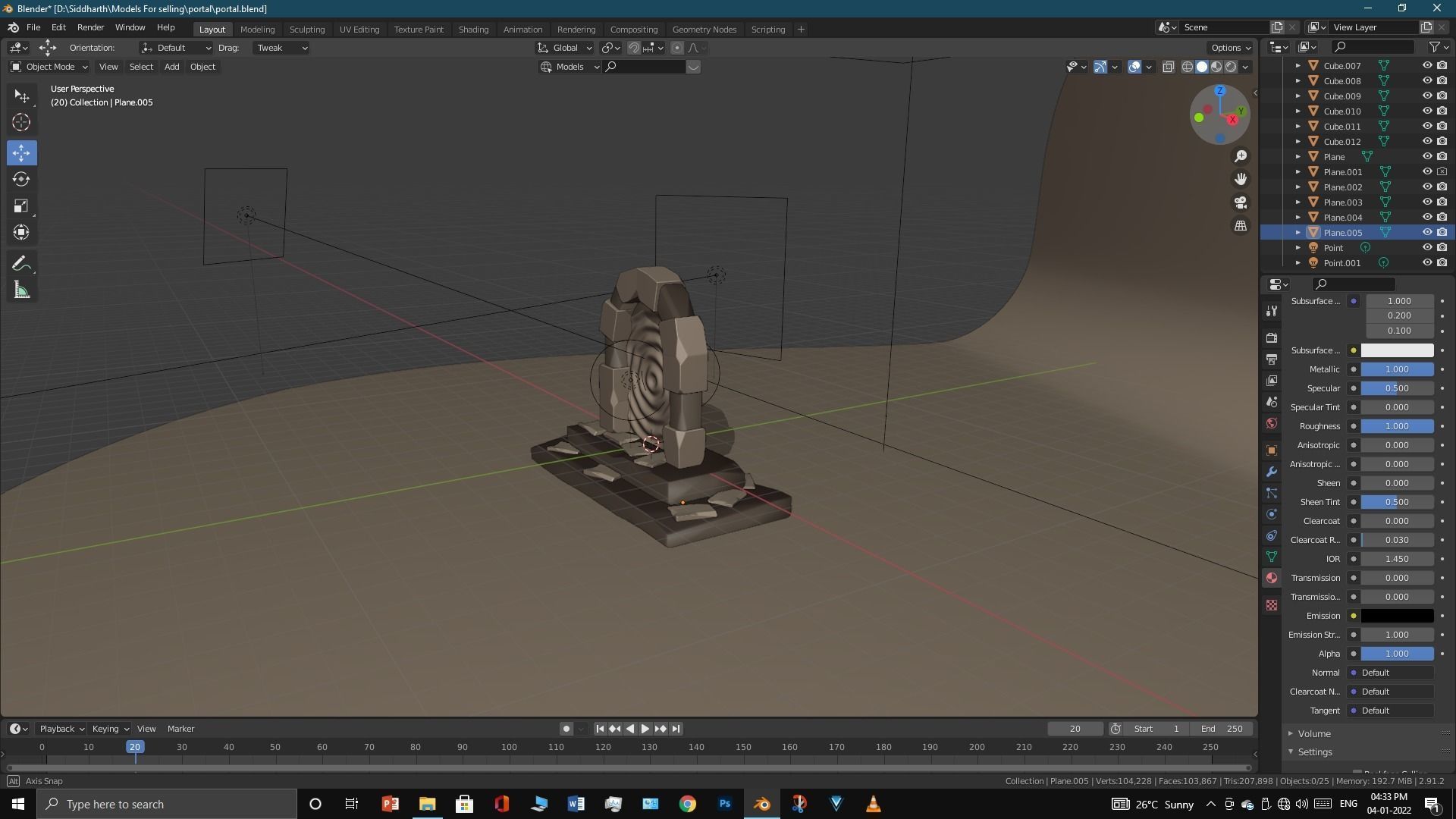Hide the Point light in viewport
The height and width of the screenshot is (819, 1456).
[x=1426, y=248]
